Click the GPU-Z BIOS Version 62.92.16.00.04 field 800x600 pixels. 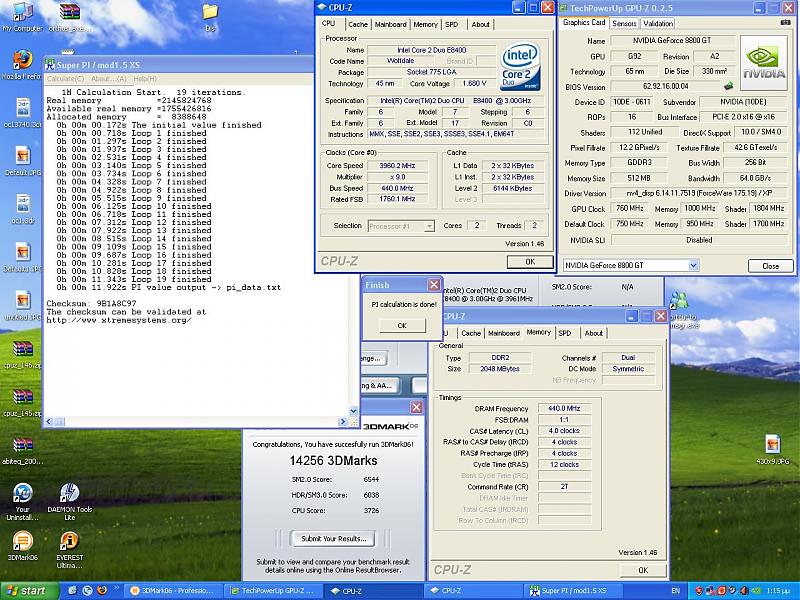click(x=665, y=86)
